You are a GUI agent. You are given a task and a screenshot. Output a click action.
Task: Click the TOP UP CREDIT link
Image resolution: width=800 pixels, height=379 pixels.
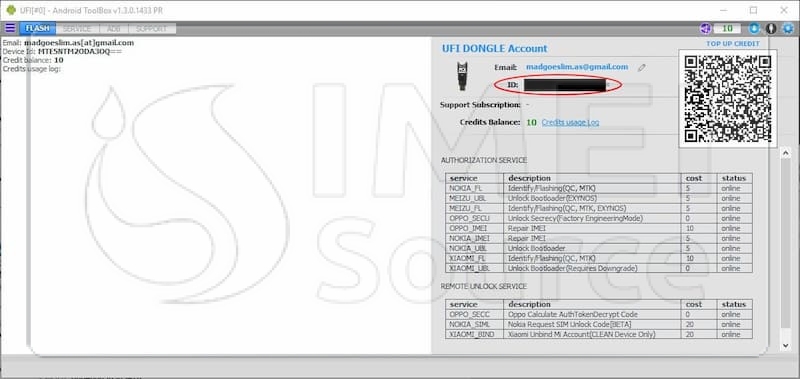(733, 44)
